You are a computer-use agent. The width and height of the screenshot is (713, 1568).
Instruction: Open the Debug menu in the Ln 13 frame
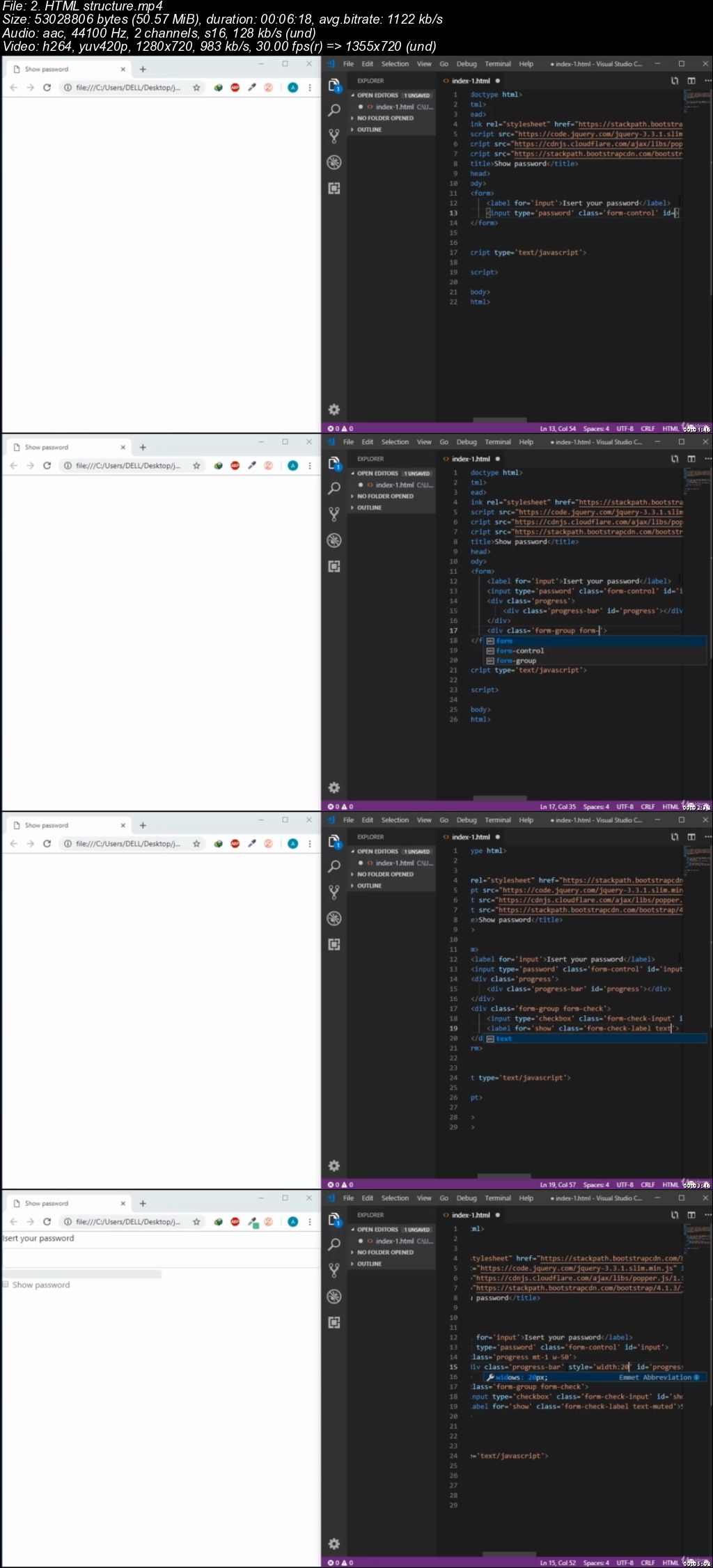tap(467, 64)
